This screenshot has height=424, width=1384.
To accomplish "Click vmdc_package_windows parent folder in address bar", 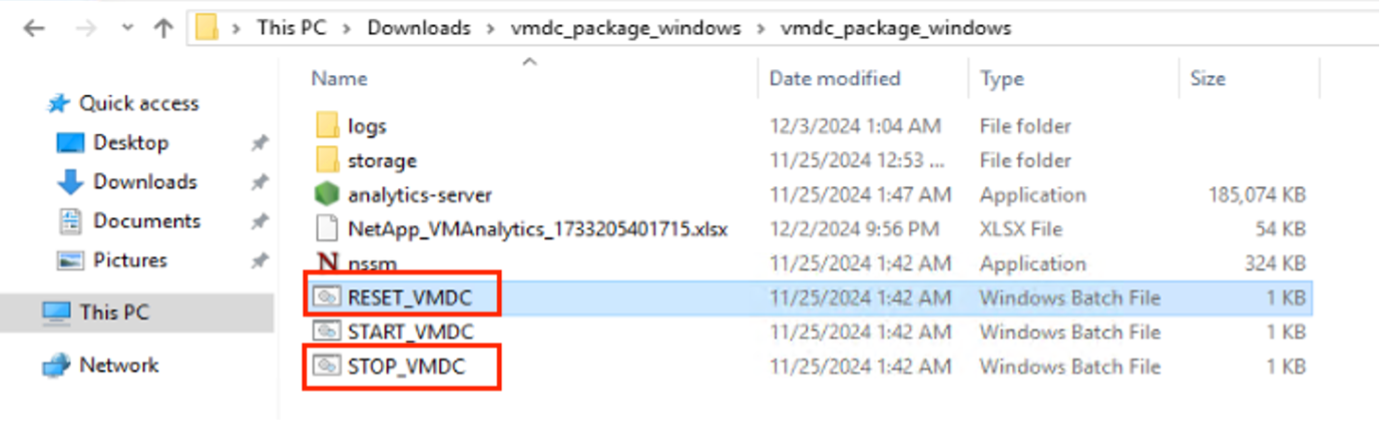I will (626, 28).
